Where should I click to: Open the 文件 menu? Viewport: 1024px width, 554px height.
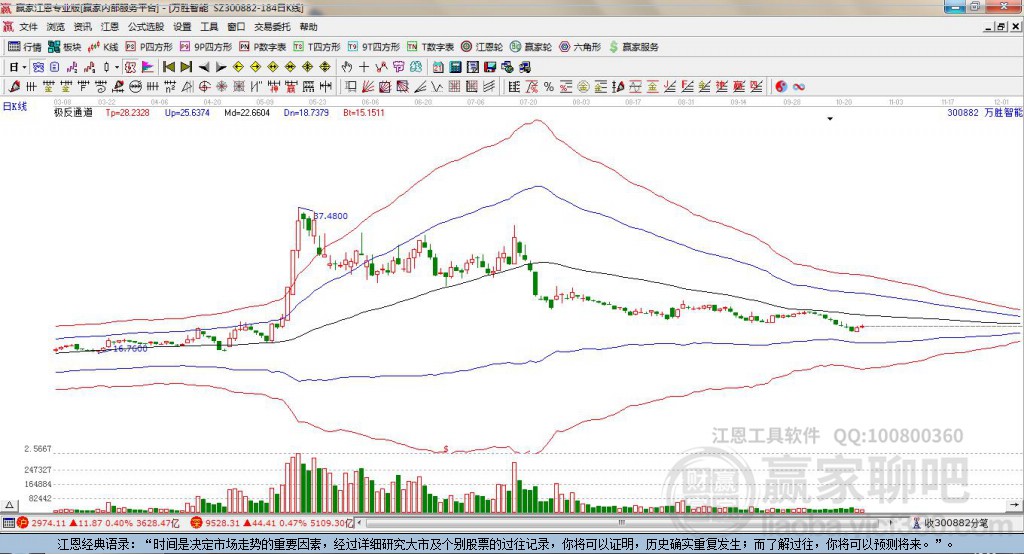click(29, 27)
